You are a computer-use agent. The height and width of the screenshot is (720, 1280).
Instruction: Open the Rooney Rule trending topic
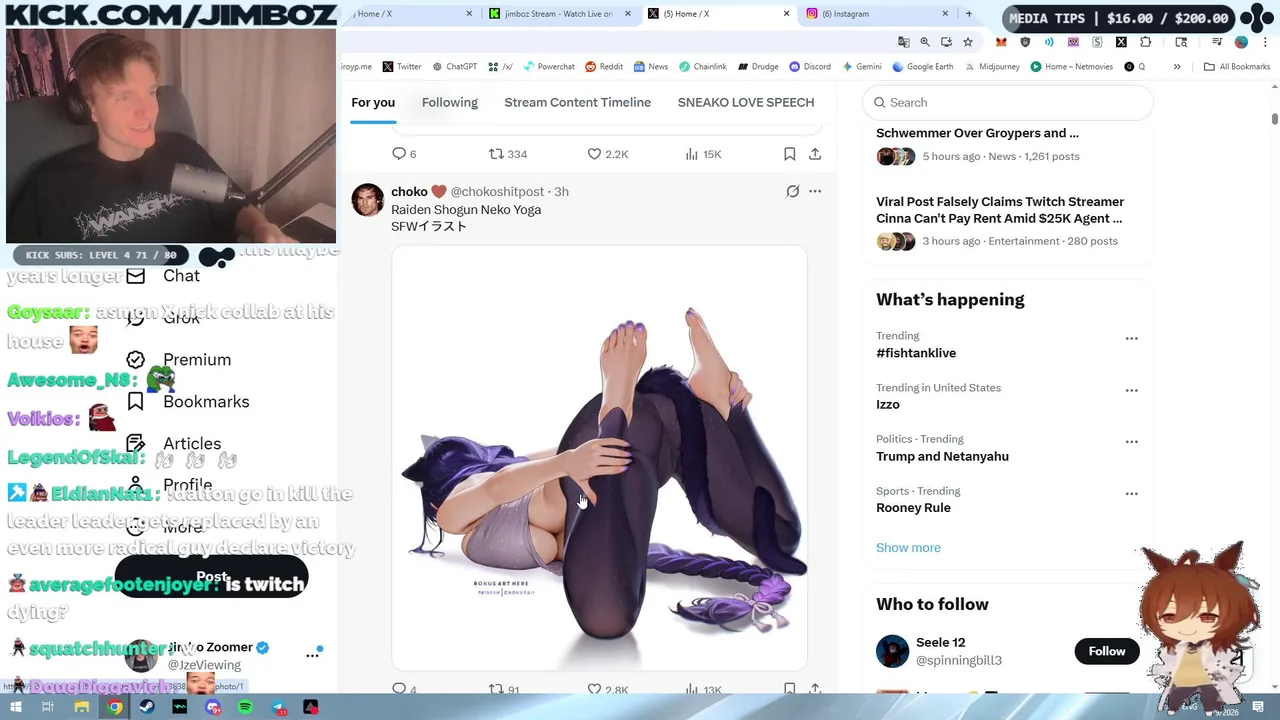tap(913, 507)
